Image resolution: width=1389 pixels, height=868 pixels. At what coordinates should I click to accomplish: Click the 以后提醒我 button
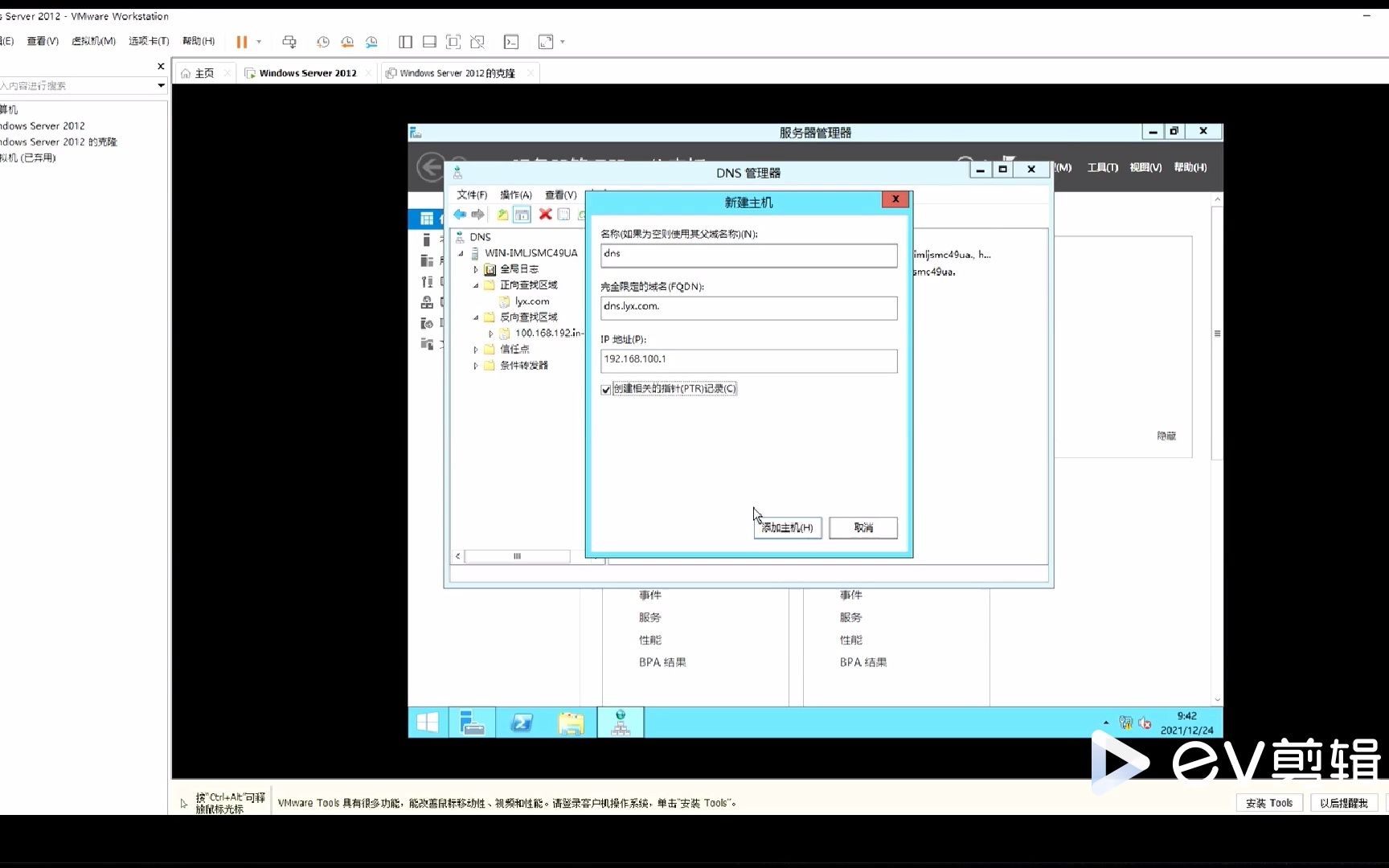coord(1343,803)
